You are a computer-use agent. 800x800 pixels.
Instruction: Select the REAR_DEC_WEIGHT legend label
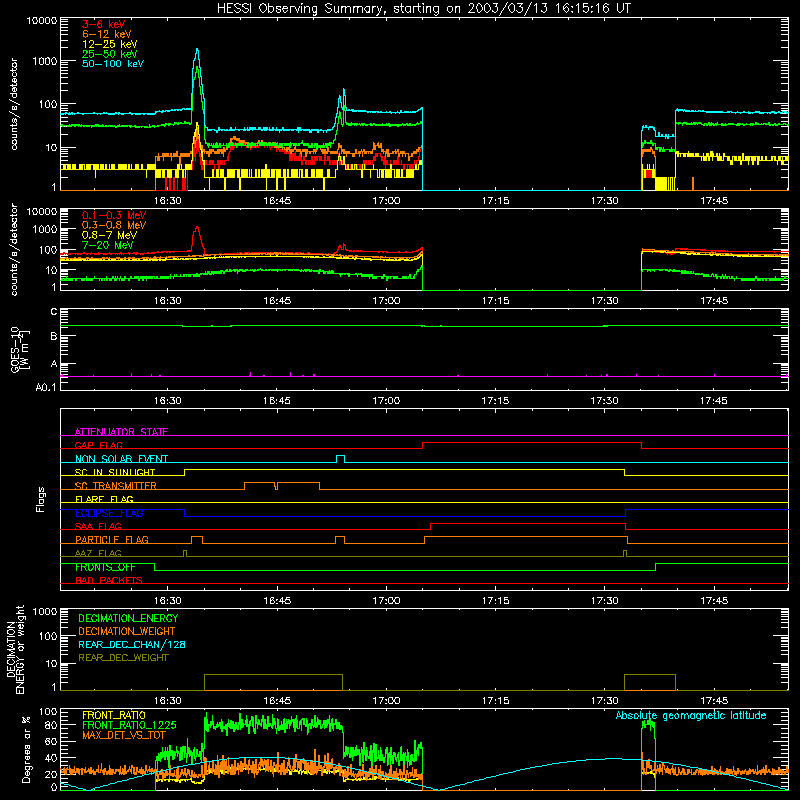123,658
